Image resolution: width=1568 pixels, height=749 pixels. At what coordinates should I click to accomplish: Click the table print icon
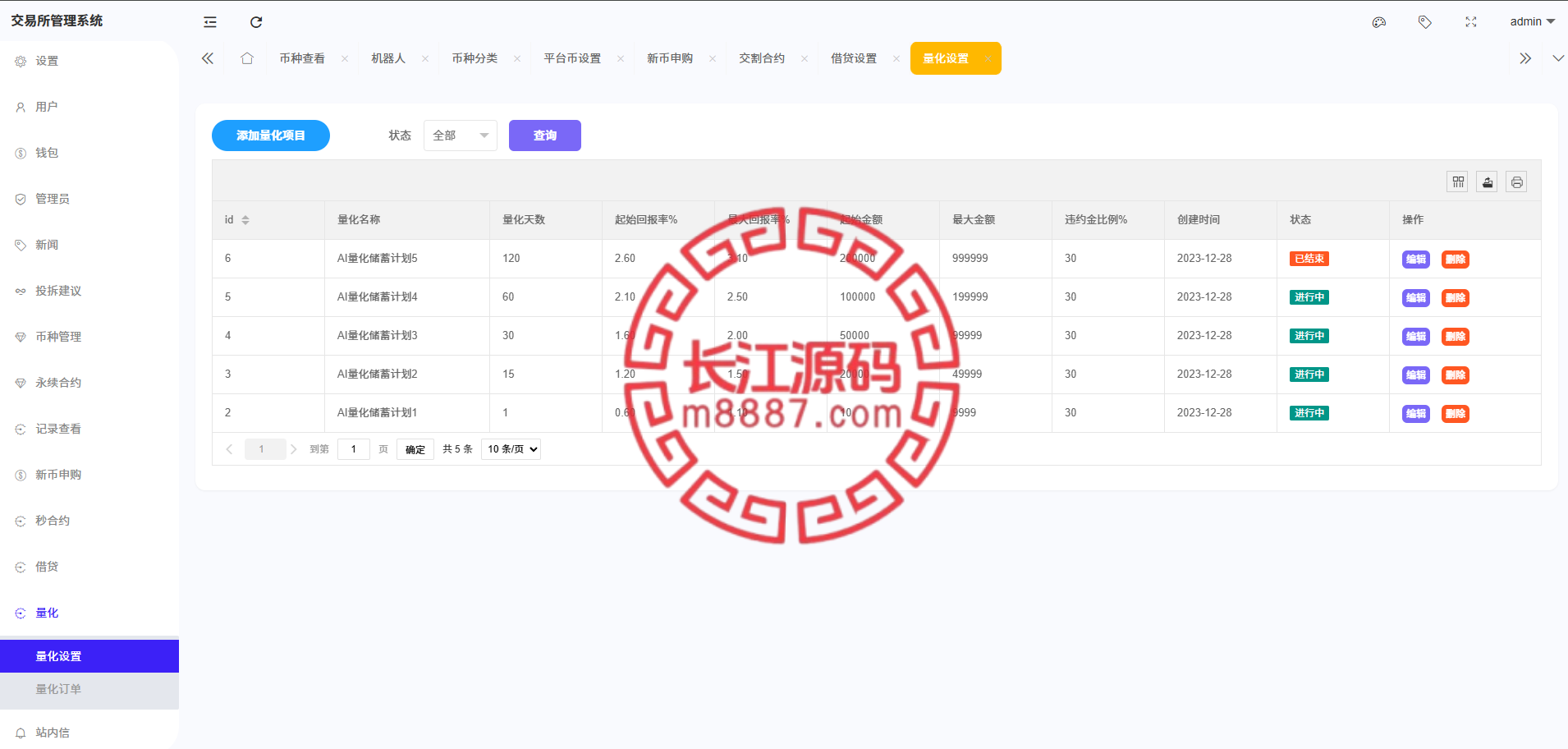pos(1517,182)
